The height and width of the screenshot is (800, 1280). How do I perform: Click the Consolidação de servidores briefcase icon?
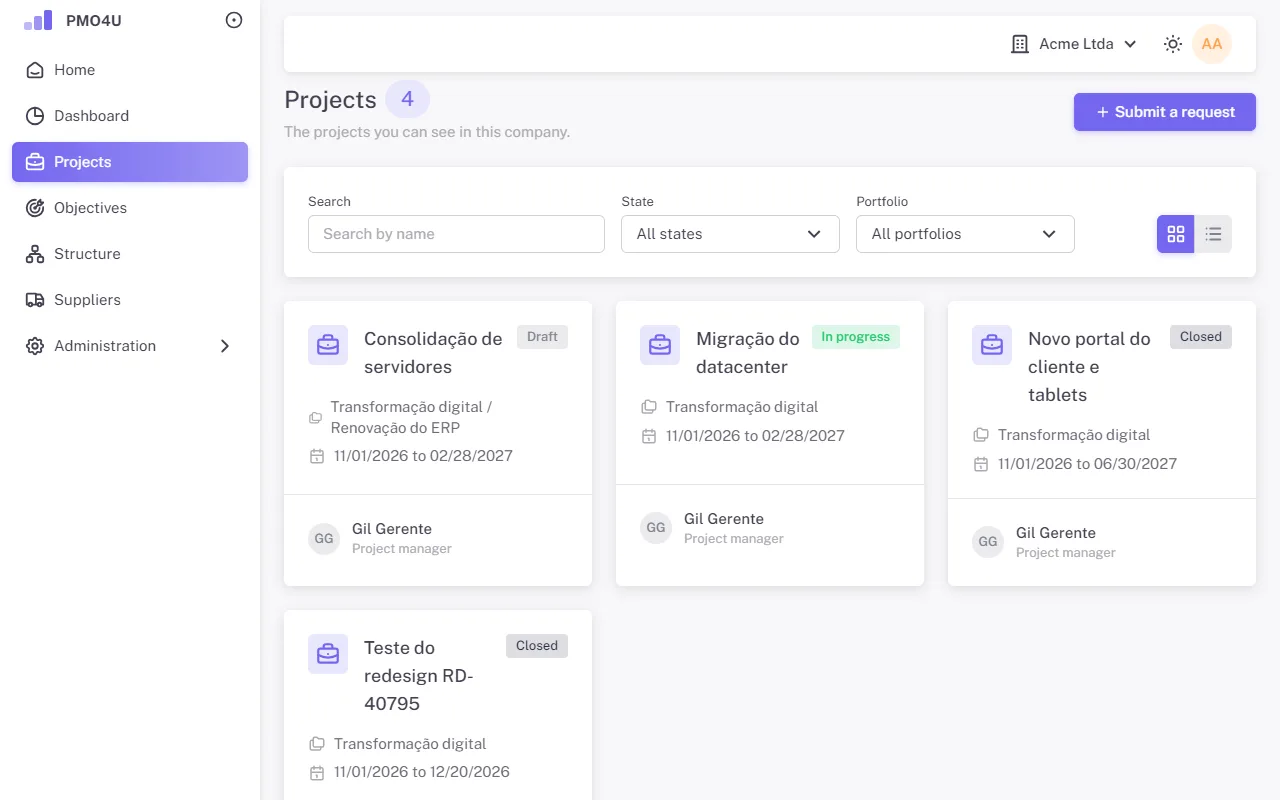[328, 345]
